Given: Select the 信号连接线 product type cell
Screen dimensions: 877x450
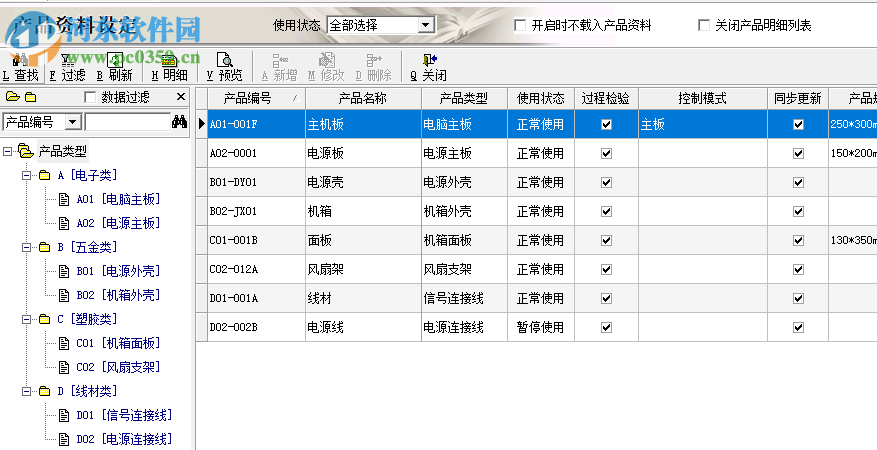Looking at the screenshot, I should (x=464, y=299).
